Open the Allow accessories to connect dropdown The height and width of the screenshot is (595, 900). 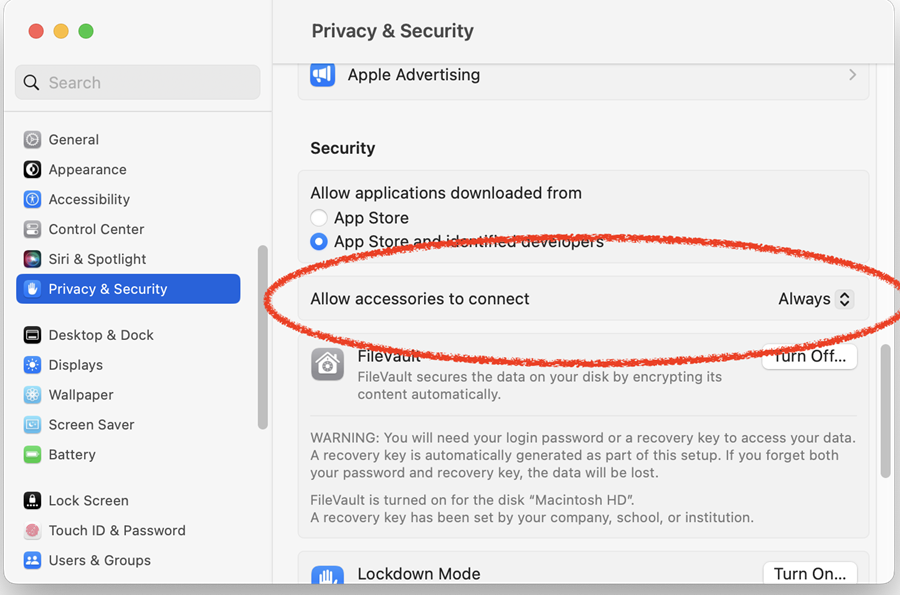click(816, 299)
